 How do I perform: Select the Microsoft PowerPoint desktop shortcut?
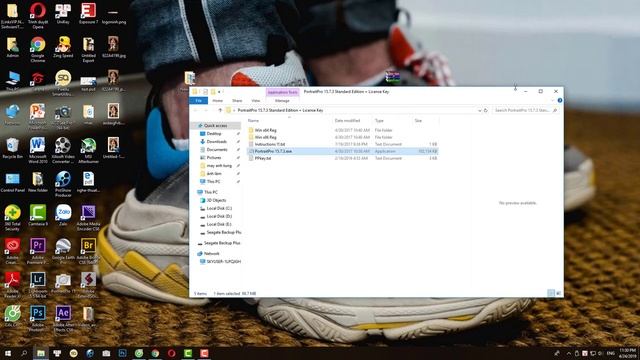[38, 117]
